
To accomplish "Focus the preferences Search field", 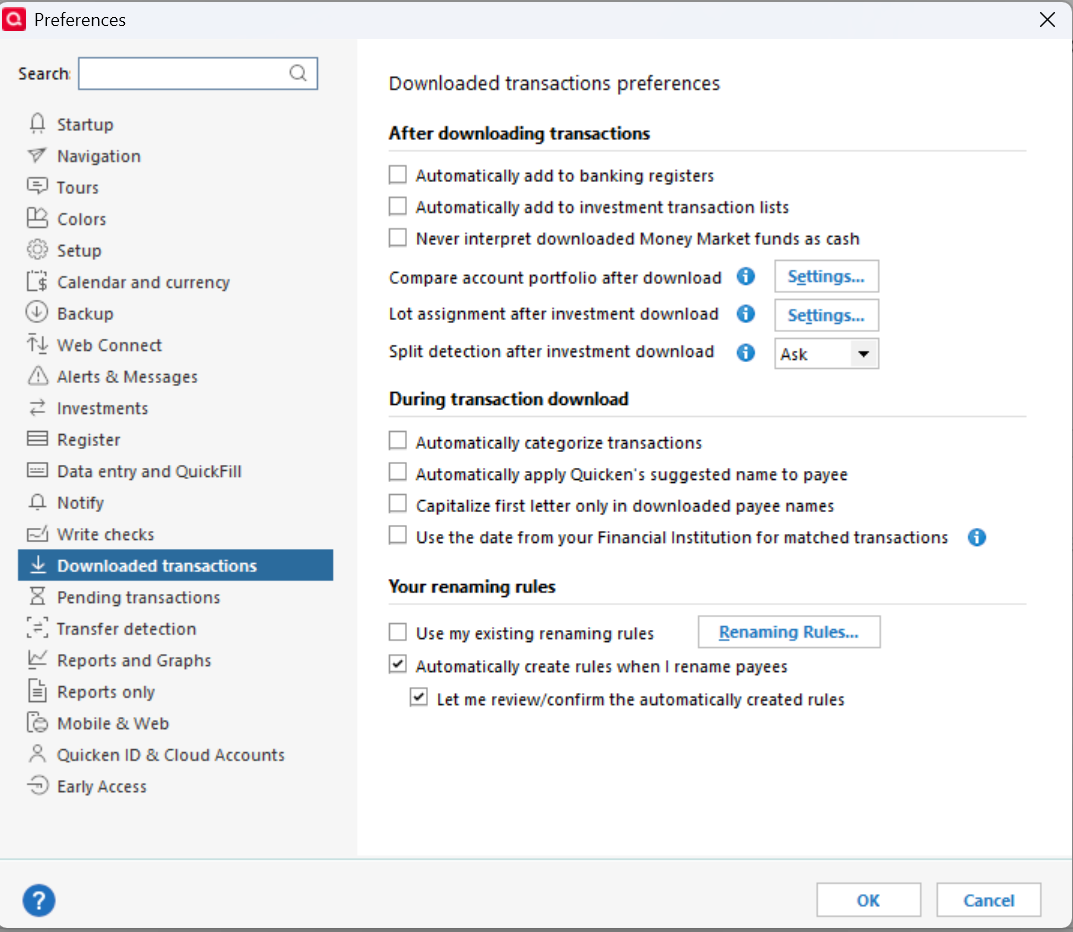I will [198, 73].
